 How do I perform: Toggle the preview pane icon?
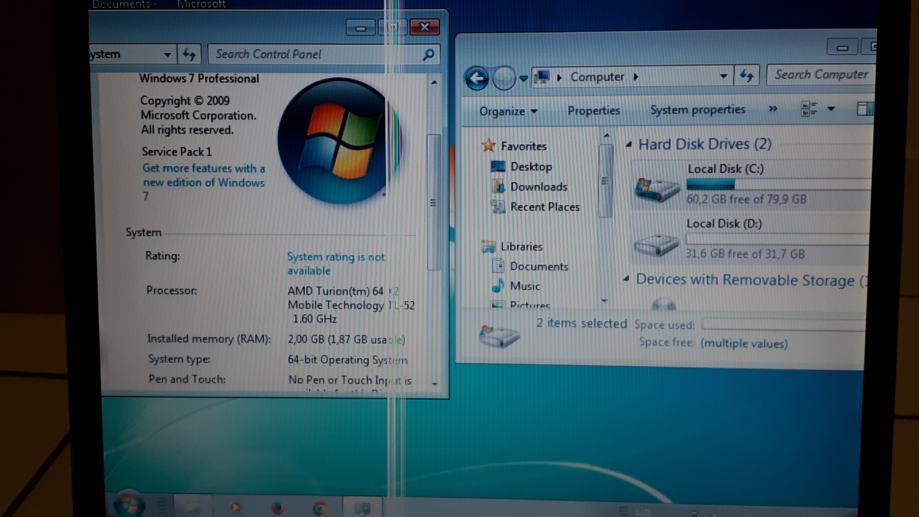tap(864, 108)
